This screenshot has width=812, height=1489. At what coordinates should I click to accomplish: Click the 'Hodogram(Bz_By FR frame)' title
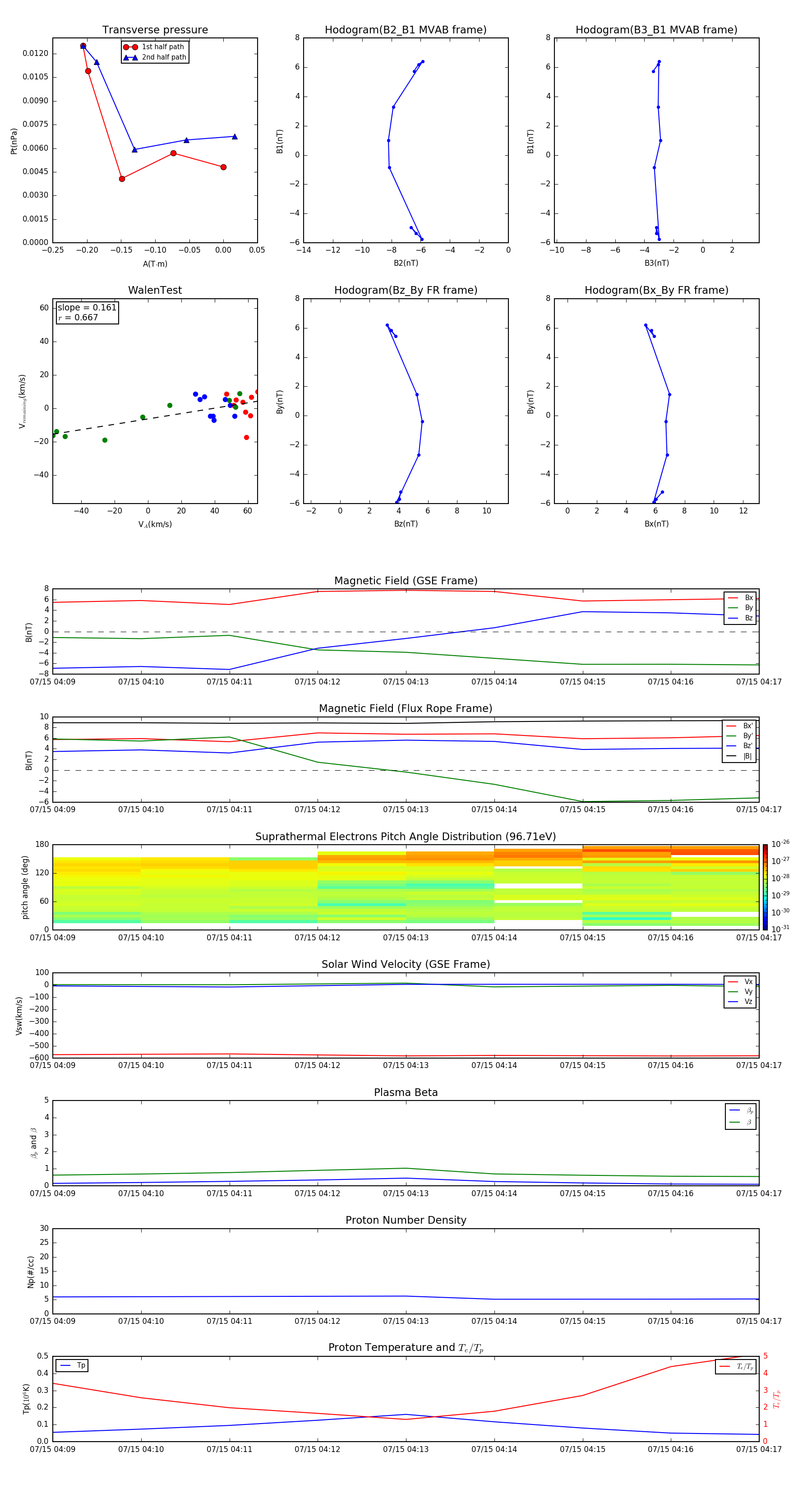(406, 290)
